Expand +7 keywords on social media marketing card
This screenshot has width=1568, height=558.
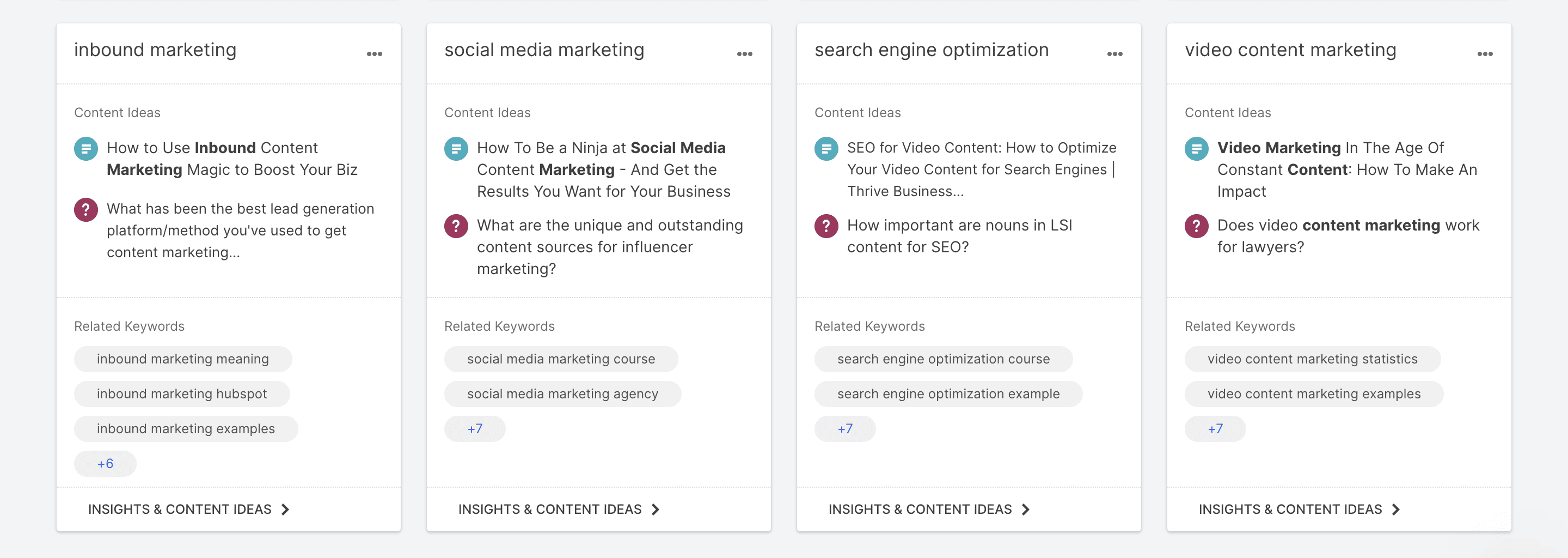pos(475,428)
